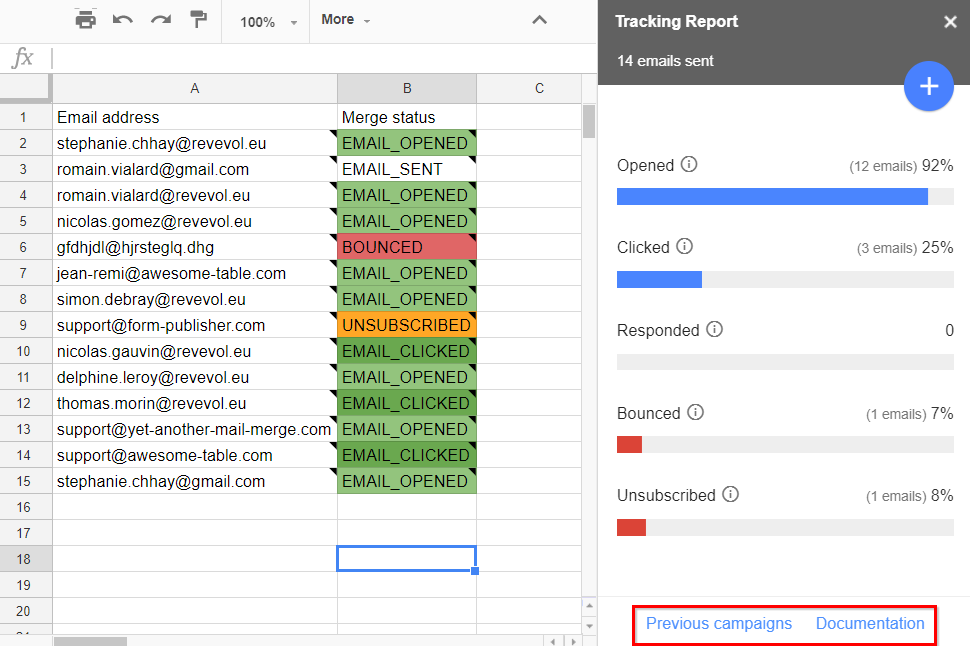This screenshot has height=646, width=970.
Task: Click the '(12 emails) 92%' value
Action: point(901,166)
